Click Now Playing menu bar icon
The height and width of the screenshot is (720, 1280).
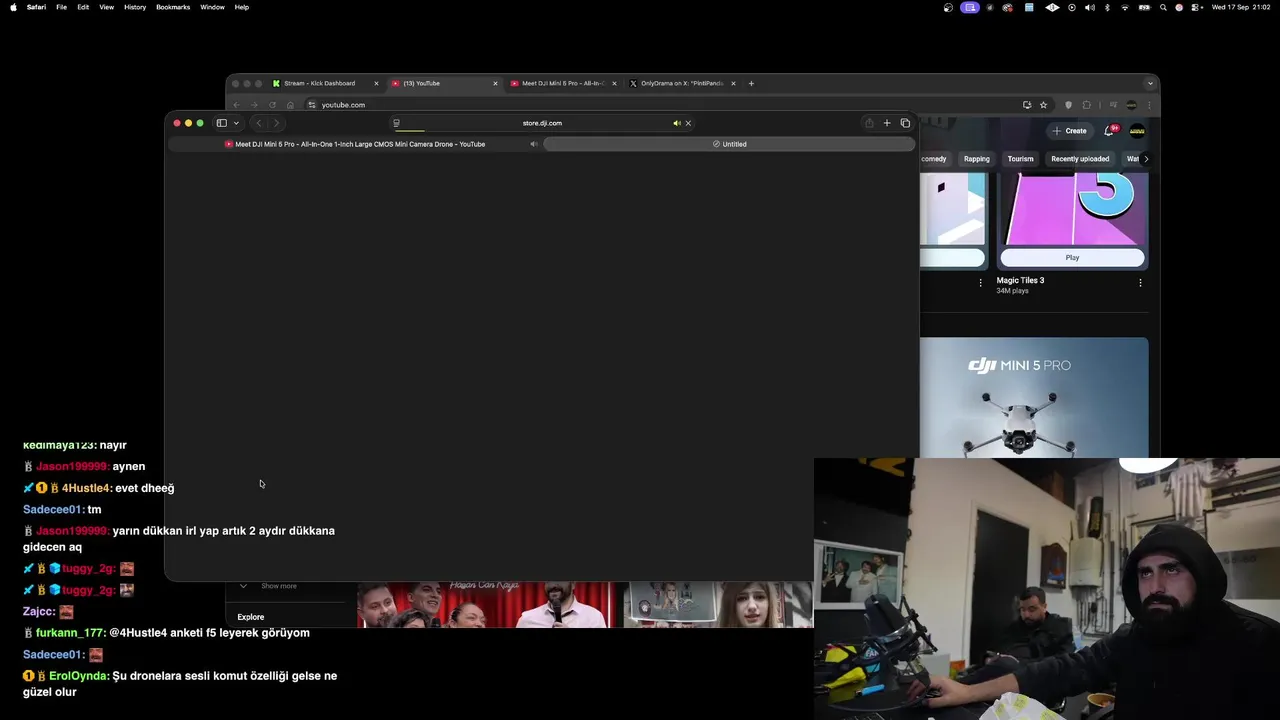(1072, 7)
